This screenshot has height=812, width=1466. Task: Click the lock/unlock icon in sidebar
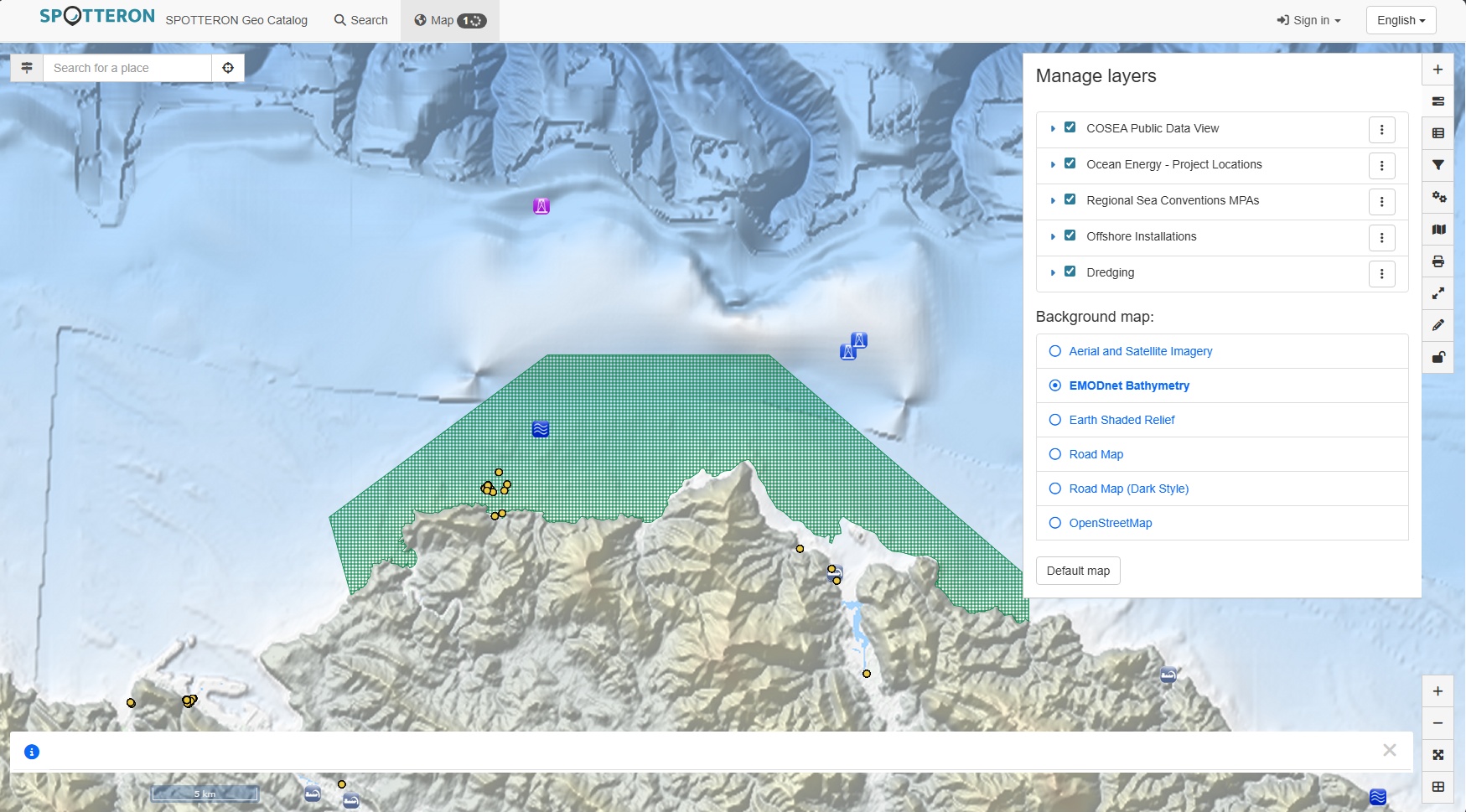tap(1439, 357)
